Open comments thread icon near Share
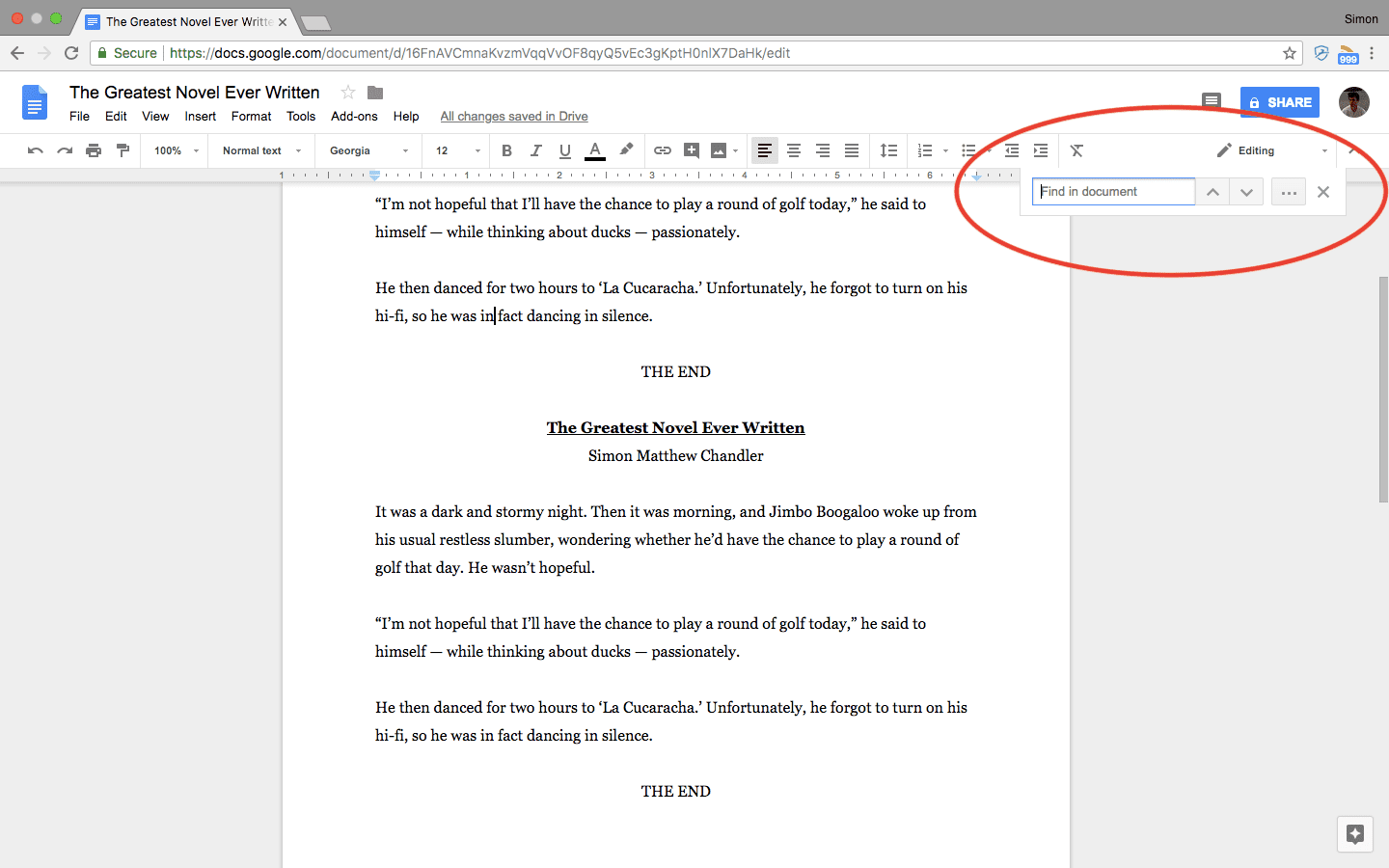The height and width of the screenshot is (868, 1389). (x=1212, y=101)
